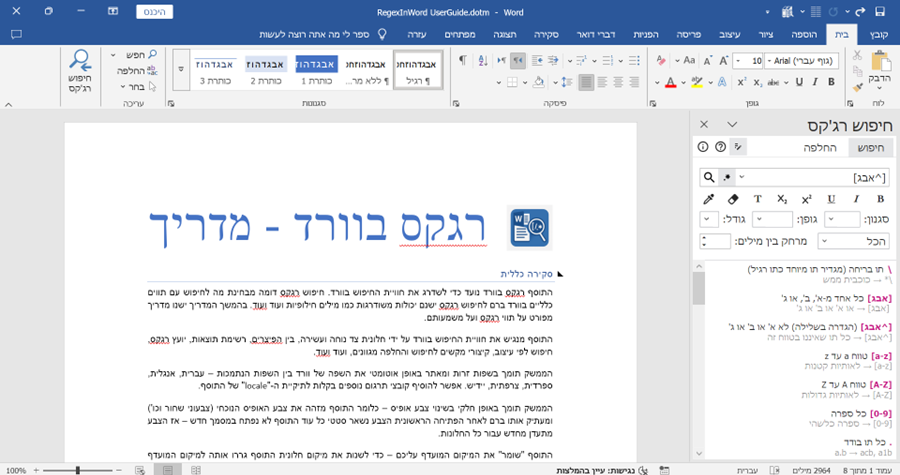
Task: Click the Sort A-Z icon
Action: (x=483, y=60)
